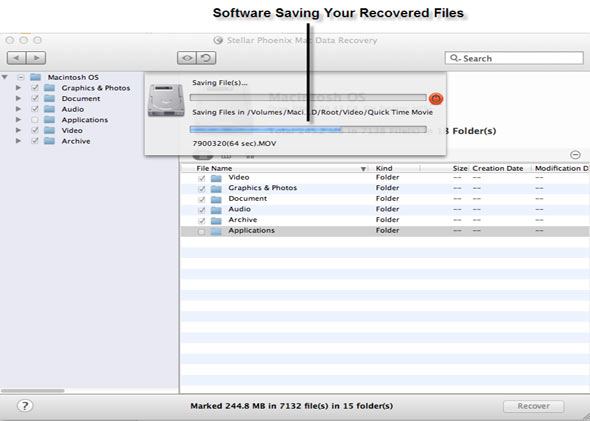This screenshot has height=421, width=590.
Task: Select Graphics & Photos name in file list
Action: point(262,188)
